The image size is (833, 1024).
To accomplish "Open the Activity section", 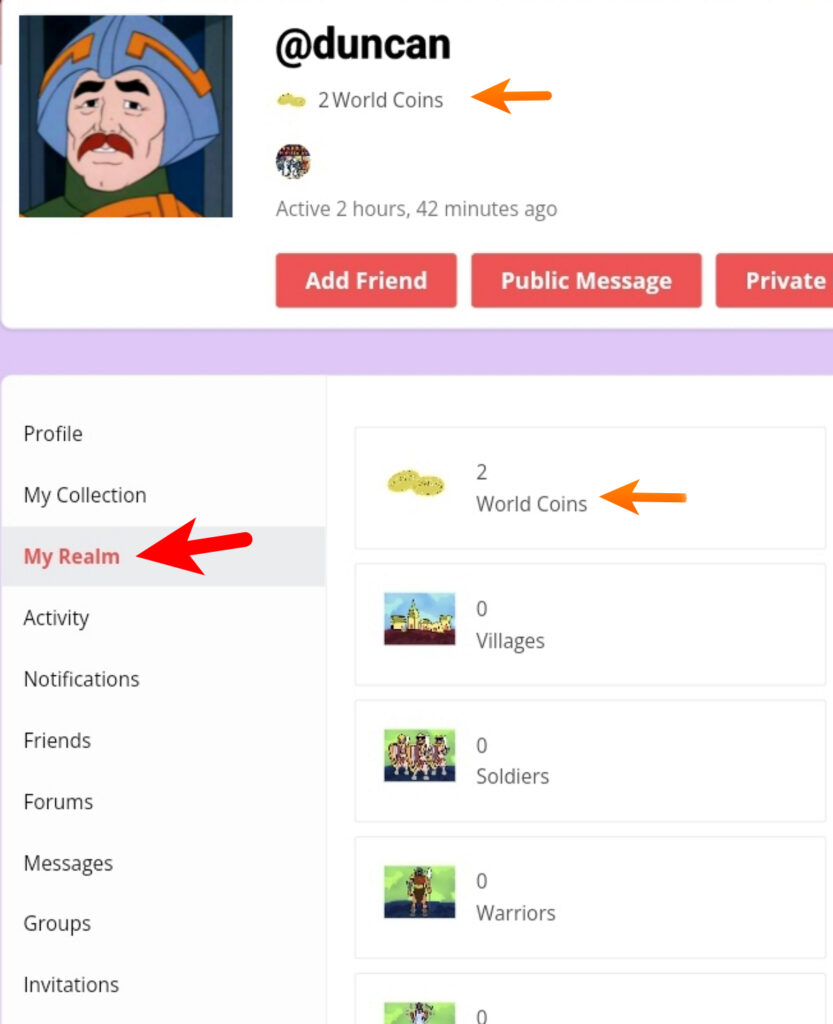I will click(56, 618).
